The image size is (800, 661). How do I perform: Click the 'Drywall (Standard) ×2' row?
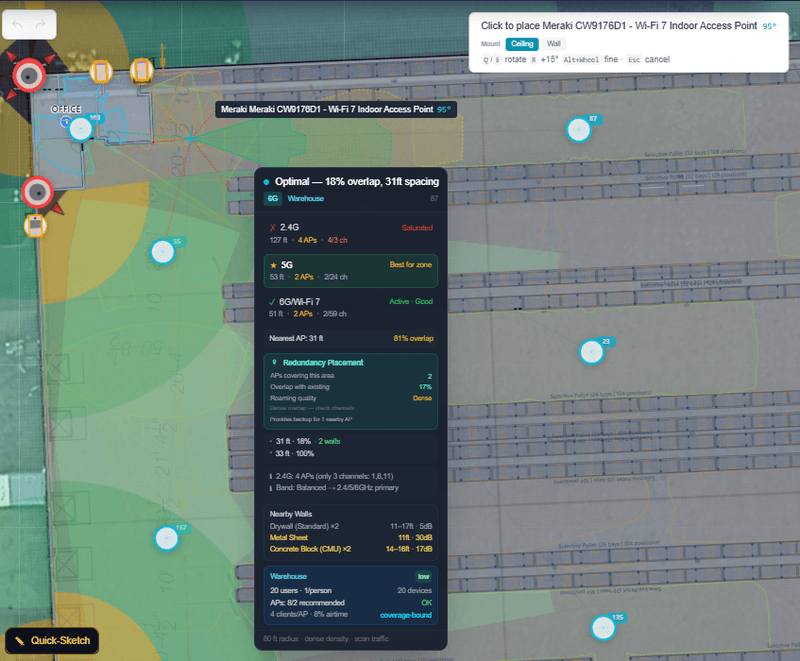coord(351,526)
